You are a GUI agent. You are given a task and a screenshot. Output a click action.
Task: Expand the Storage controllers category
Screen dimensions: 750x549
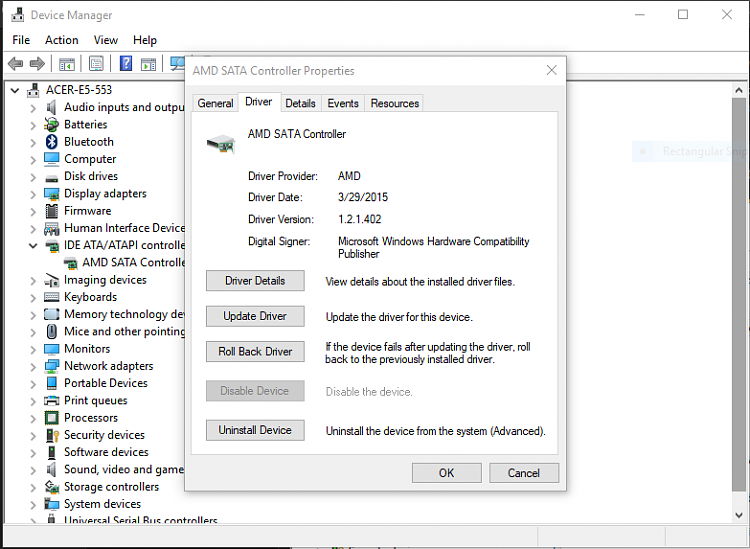pos(33,487)
